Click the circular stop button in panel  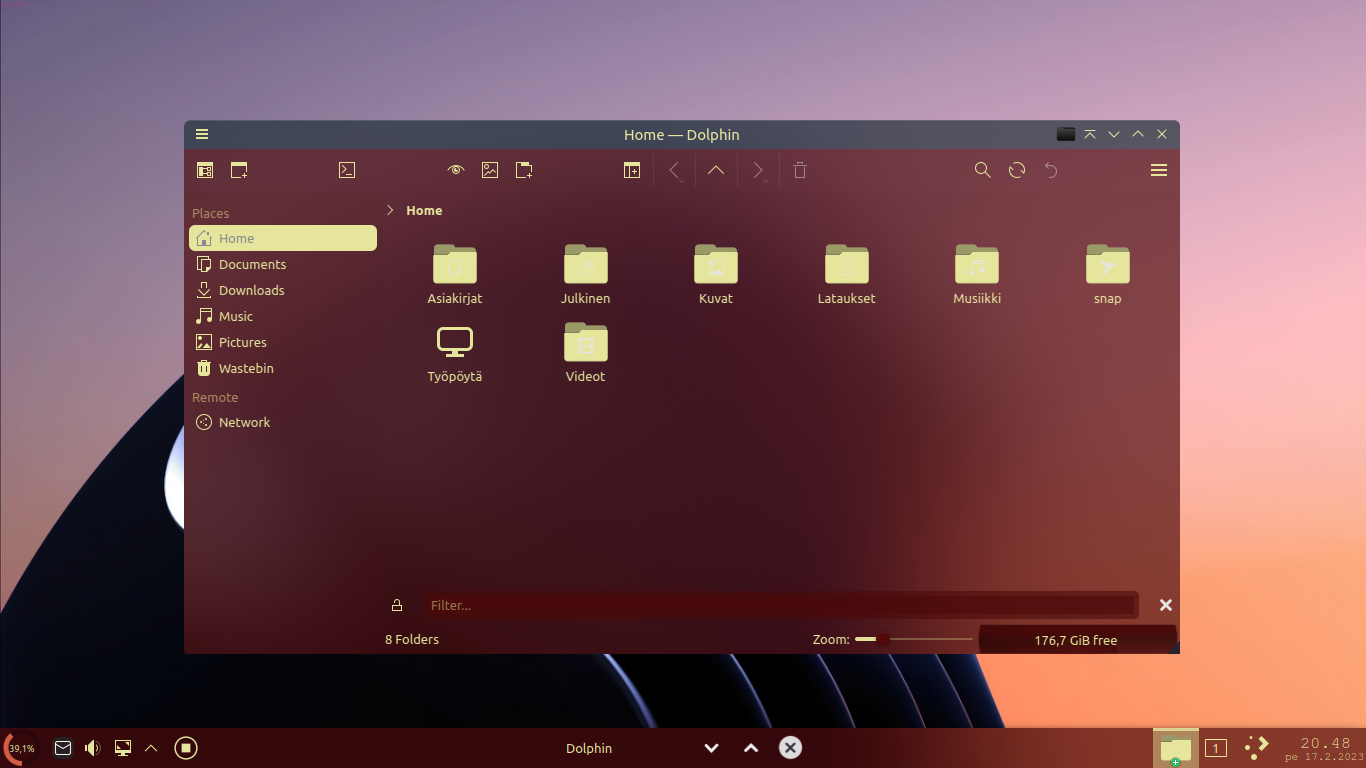pos(186,748)
